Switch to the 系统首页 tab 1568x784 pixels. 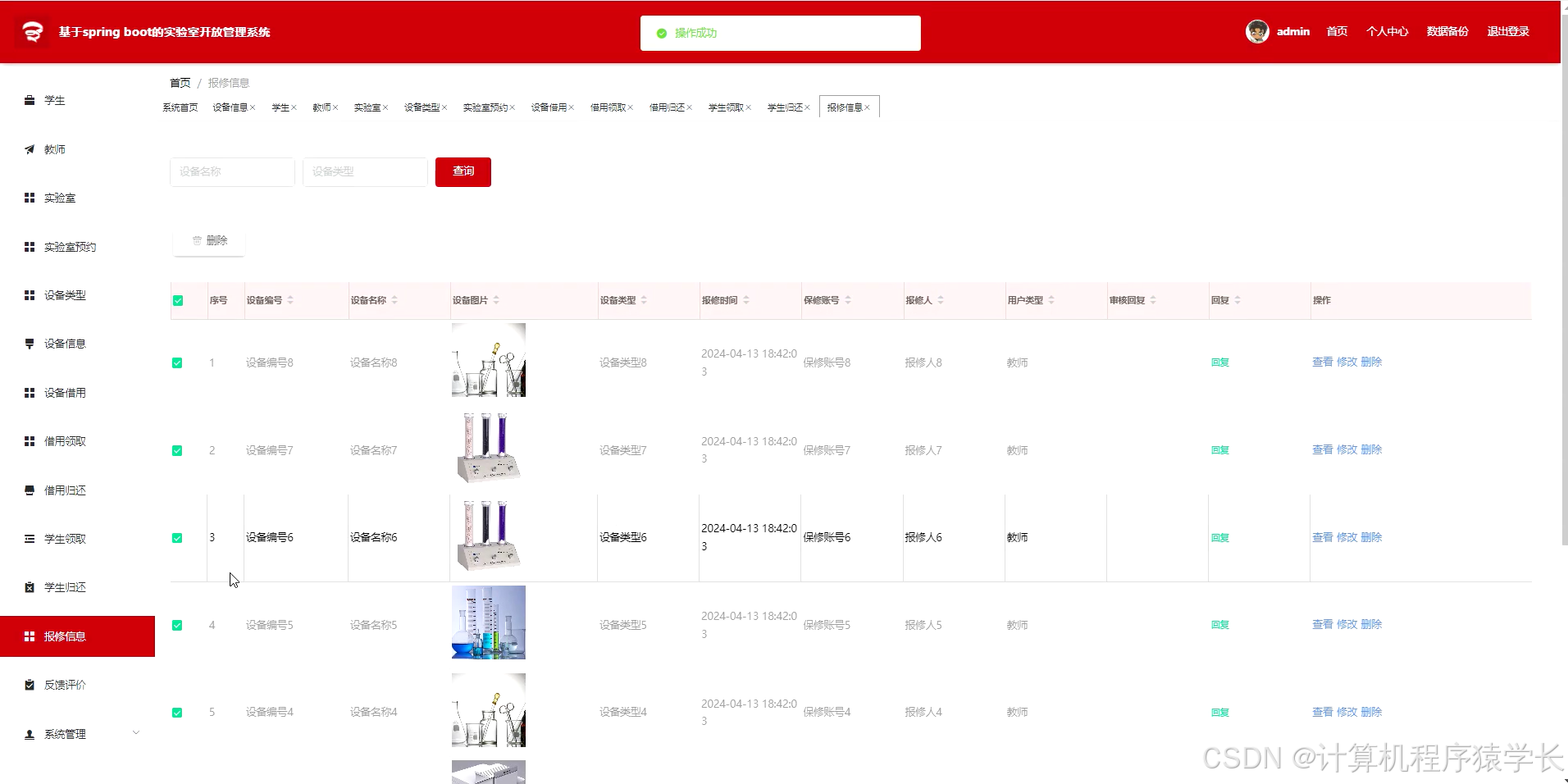(180, 107)
